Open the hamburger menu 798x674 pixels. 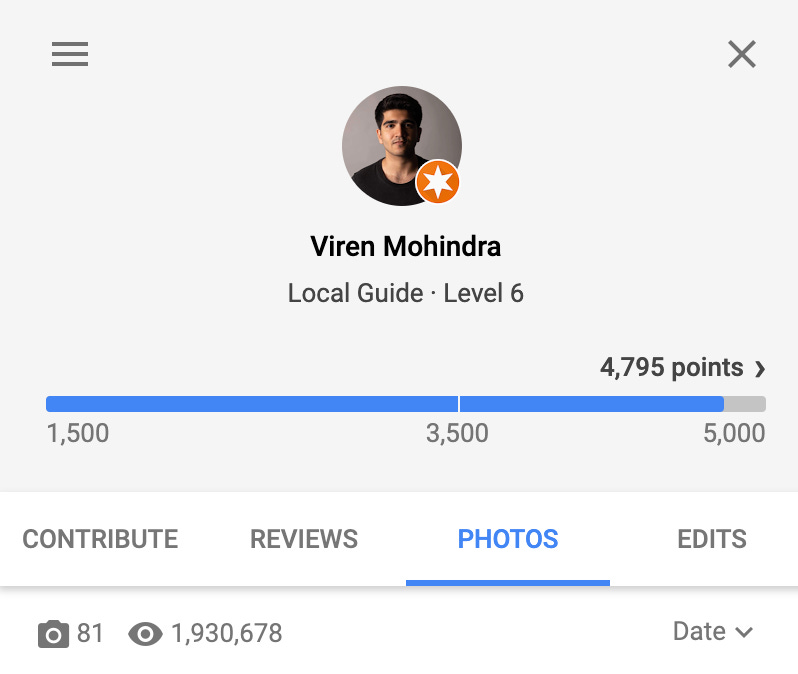70,54
